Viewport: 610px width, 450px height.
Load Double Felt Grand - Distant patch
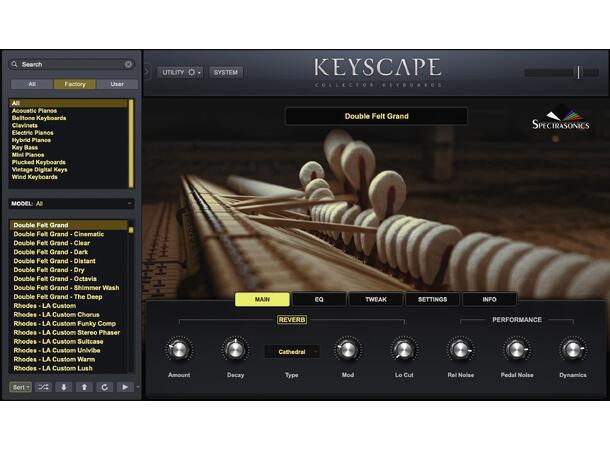point(69,261)
